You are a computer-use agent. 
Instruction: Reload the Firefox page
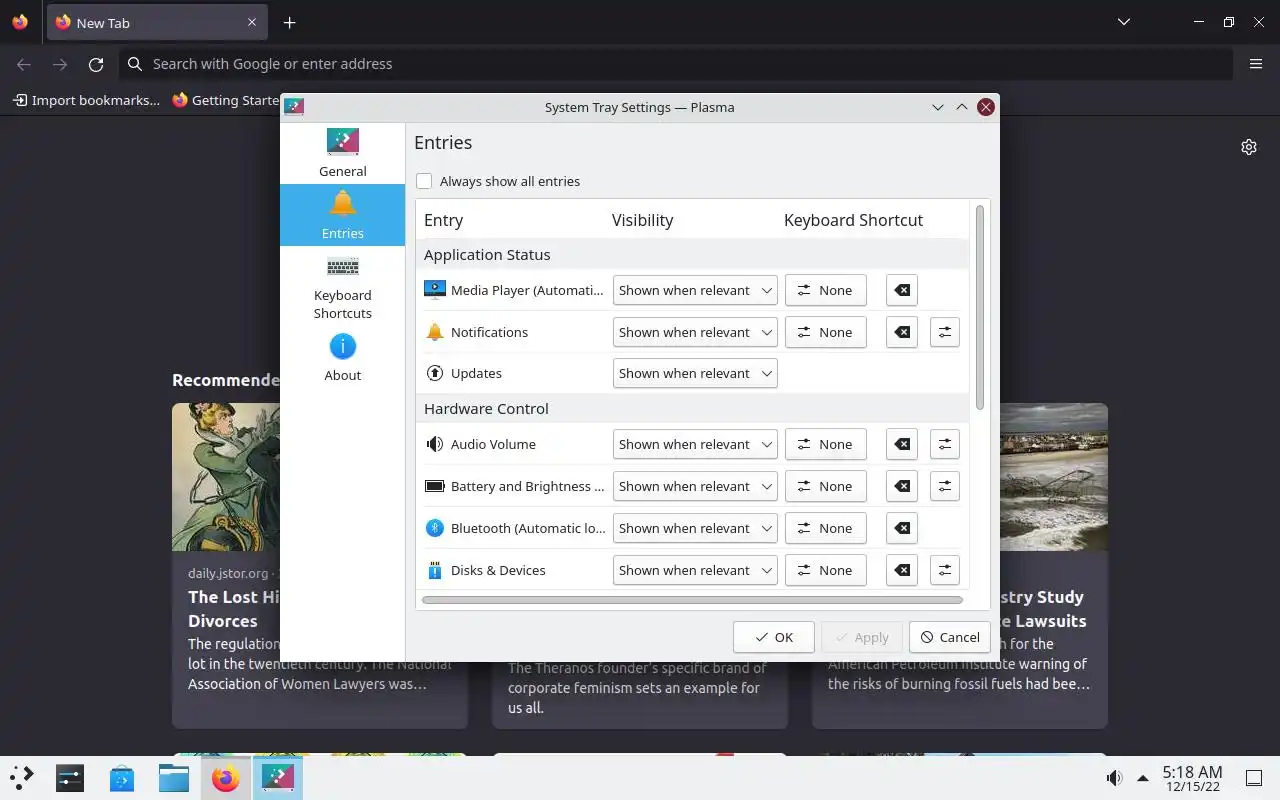(x=96, y=64)
